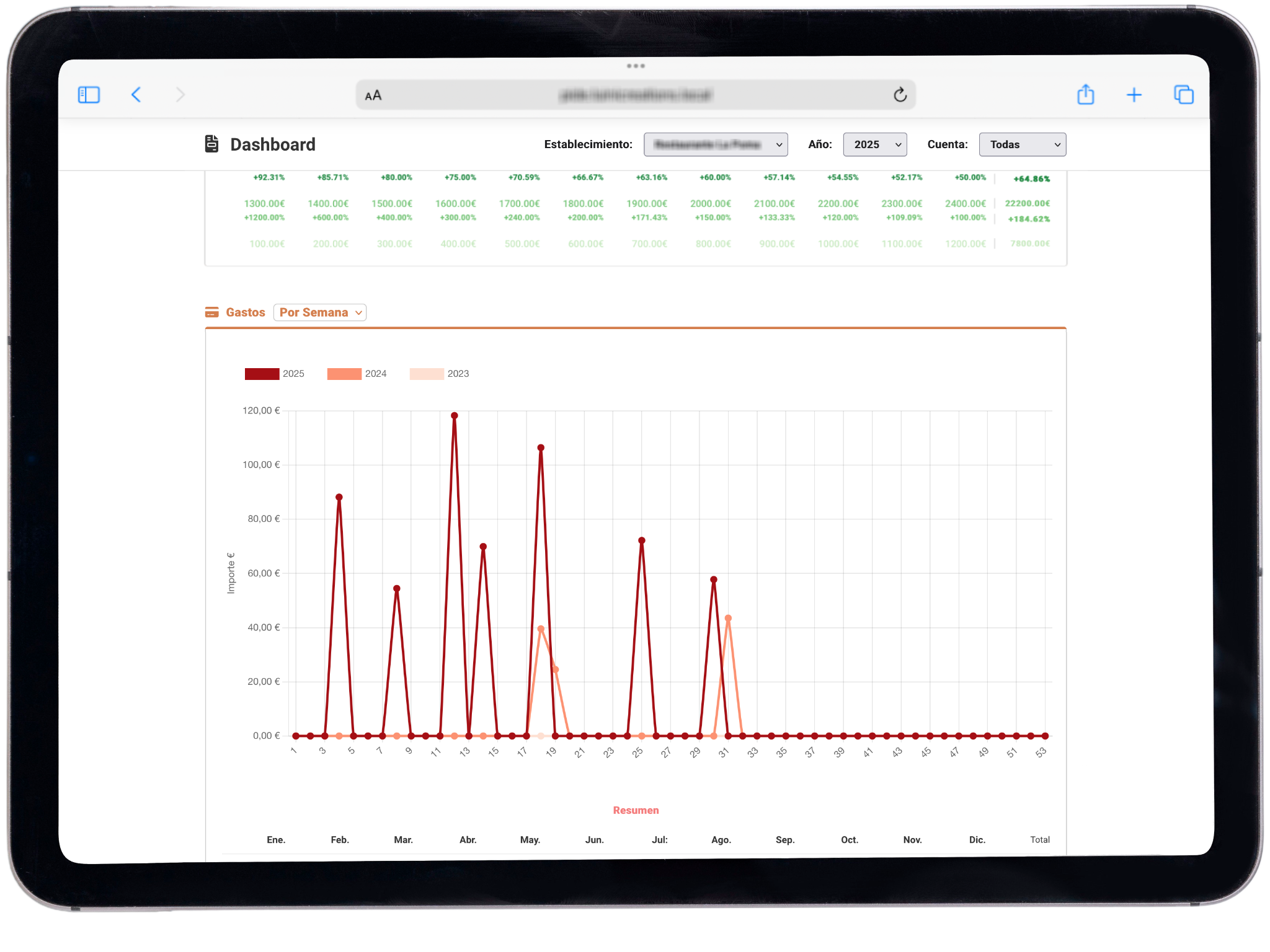Open the Establecimiento dropdown
This screenshot has width=1270, height=952.
(716, 144)
